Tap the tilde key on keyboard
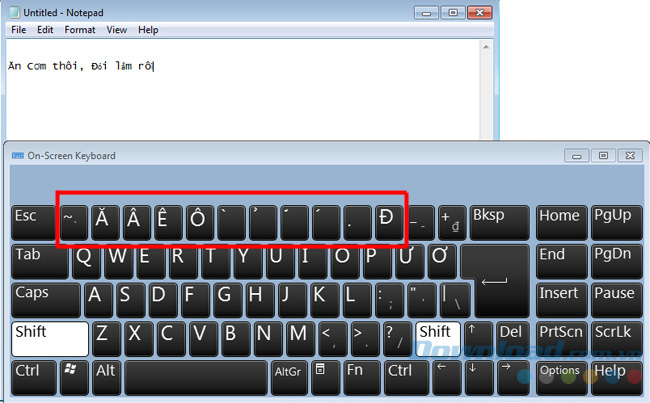Screen dimensions: 650x403 (x=74, y=223)
